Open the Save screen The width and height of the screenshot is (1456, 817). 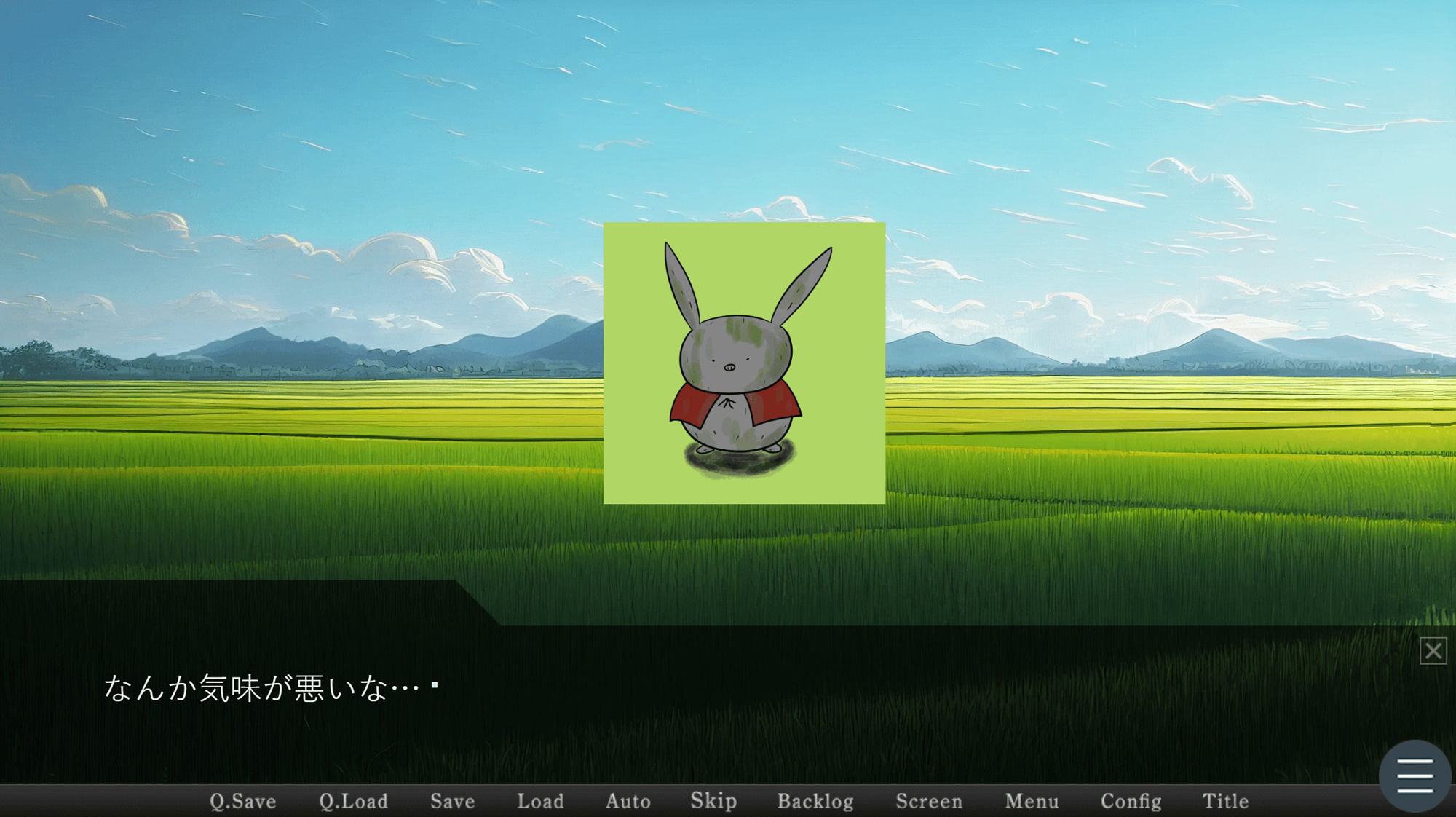pos(452,801)
